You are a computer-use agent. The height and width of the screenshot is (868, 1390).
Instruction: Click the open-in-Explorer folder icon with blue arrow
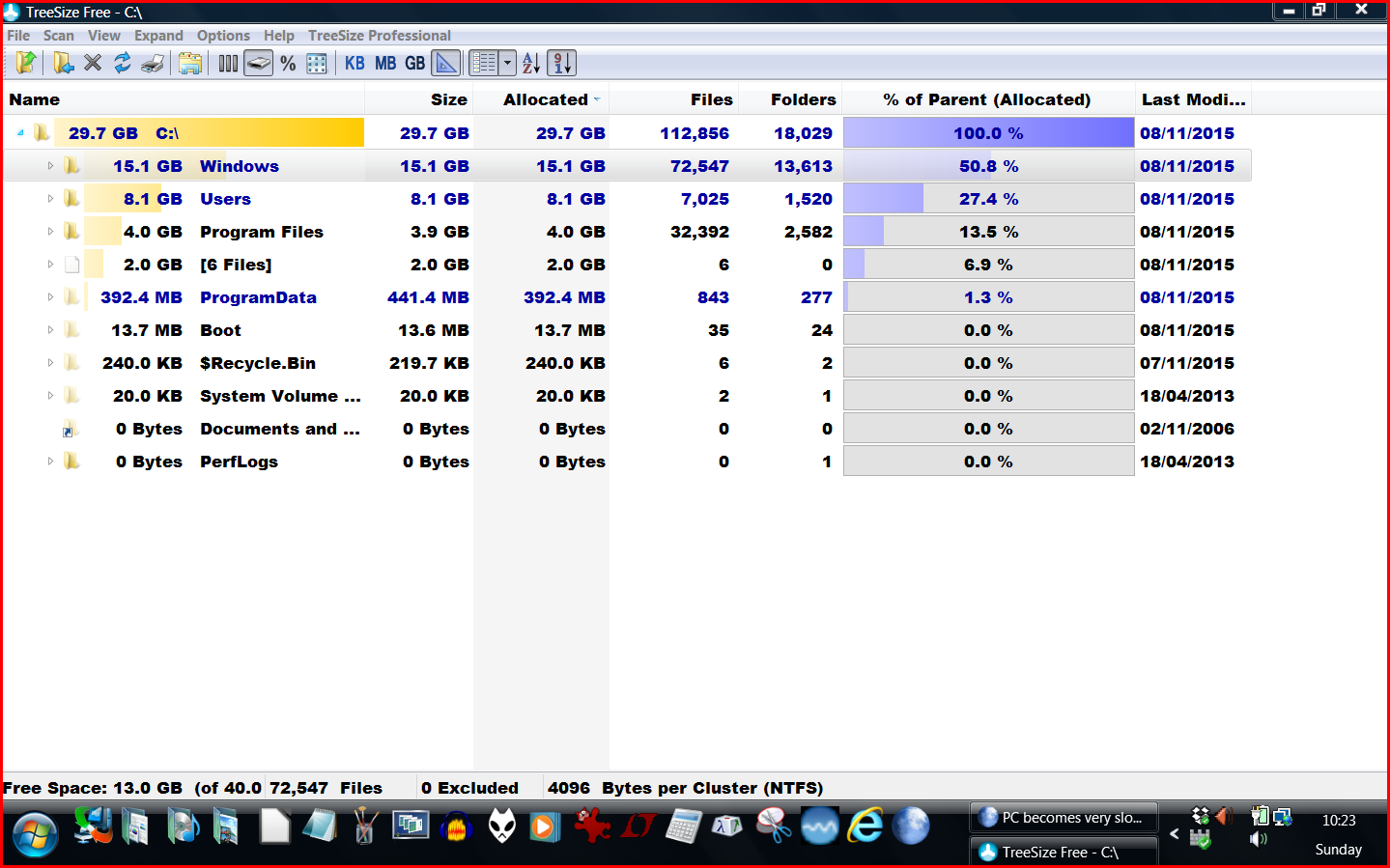[x=63, y=63]
